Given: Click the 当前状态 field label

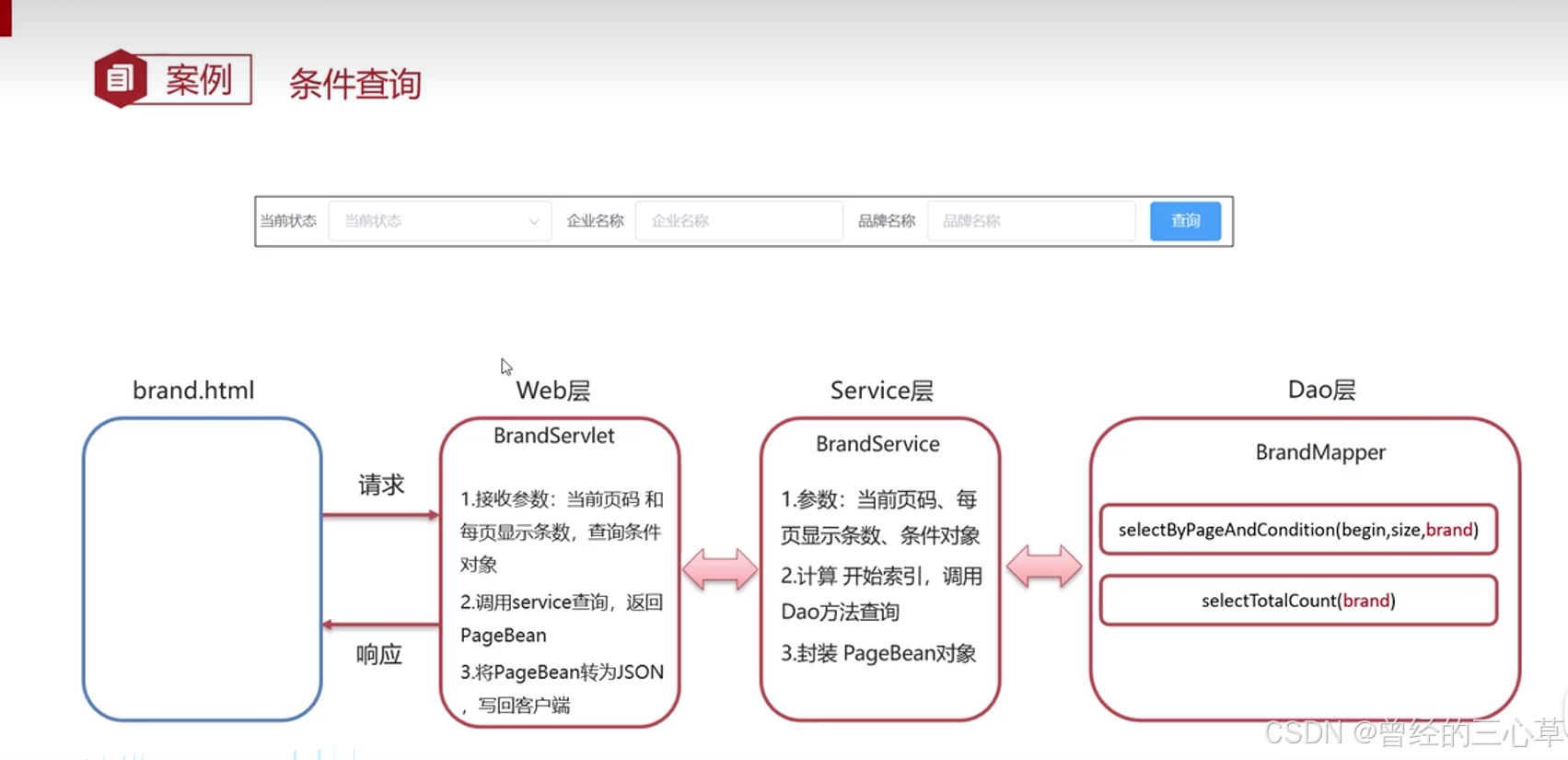Looking at the screenshot, I should [x=288, y=221].
